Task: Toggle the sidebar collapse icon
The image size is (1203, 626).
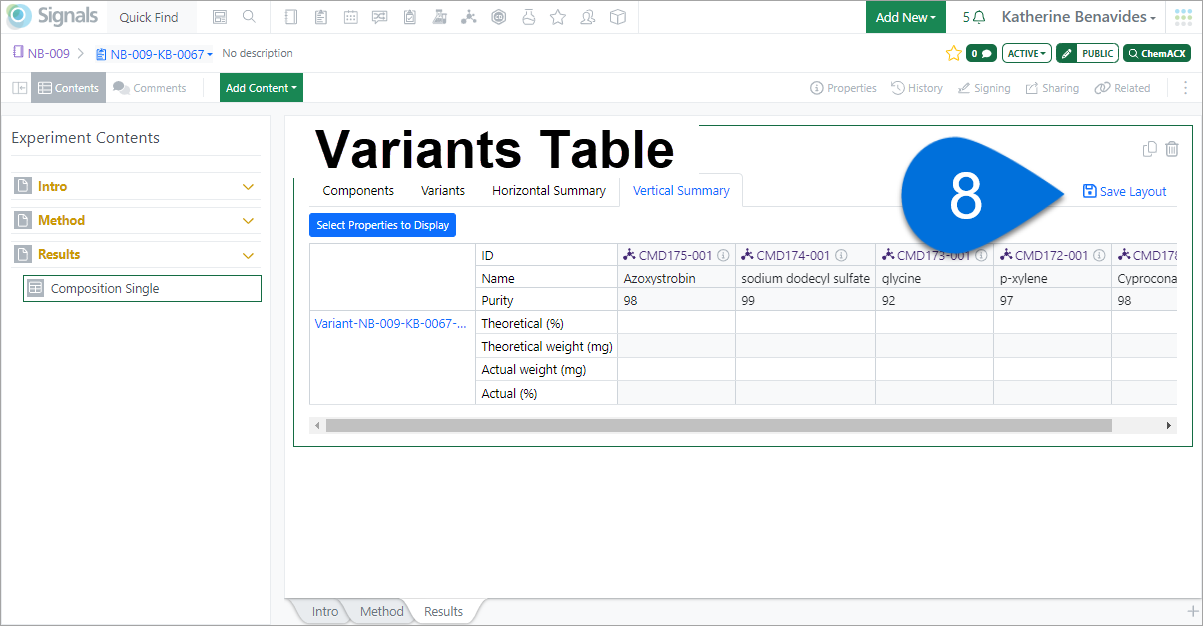Action: tap(19, 88)
